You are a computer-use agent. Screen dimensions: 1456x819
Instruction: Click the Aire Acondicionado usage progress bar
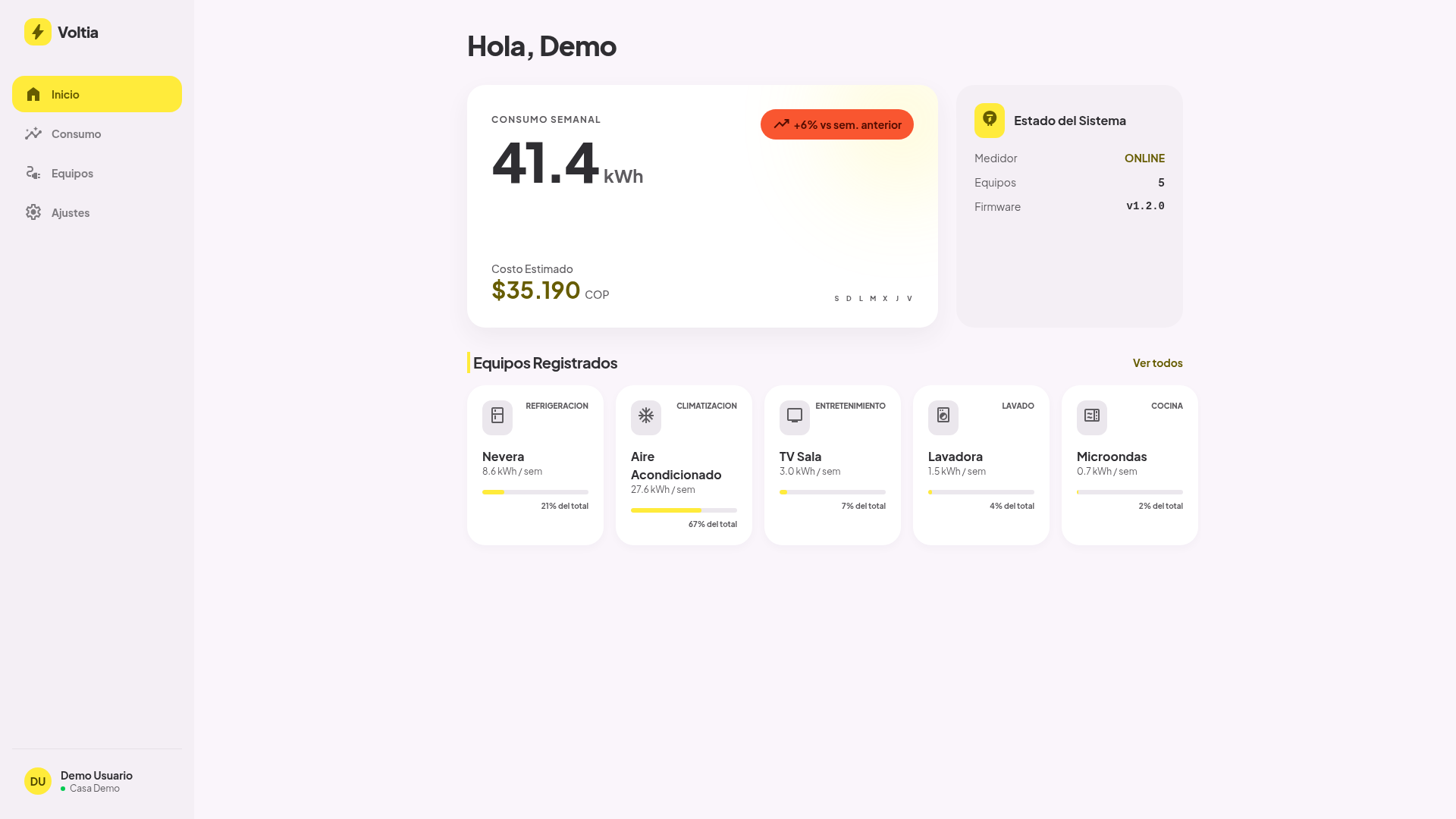684,510
